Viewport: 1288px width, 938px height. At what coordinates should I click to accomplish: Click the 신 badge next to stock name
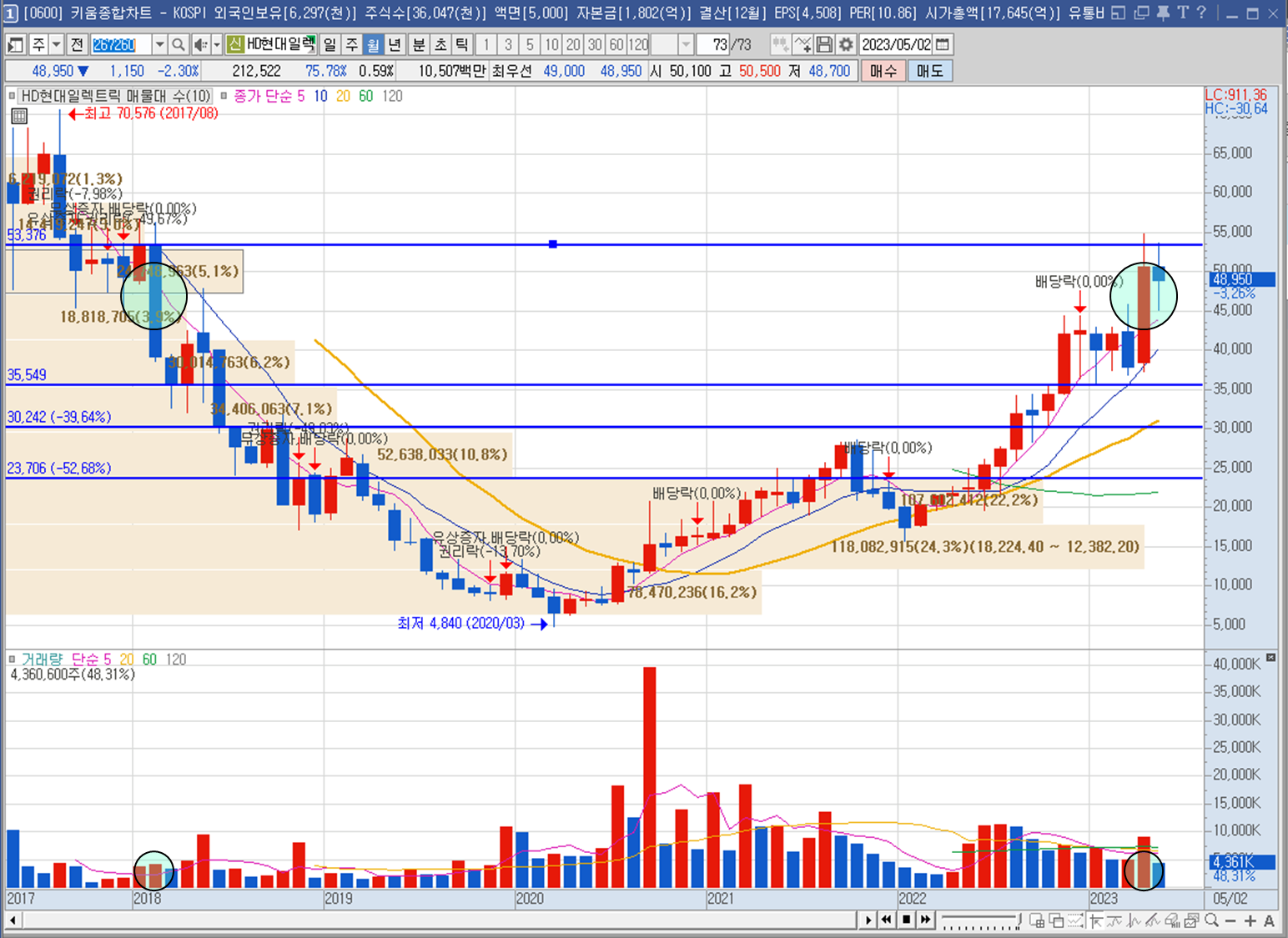[235, 45]
